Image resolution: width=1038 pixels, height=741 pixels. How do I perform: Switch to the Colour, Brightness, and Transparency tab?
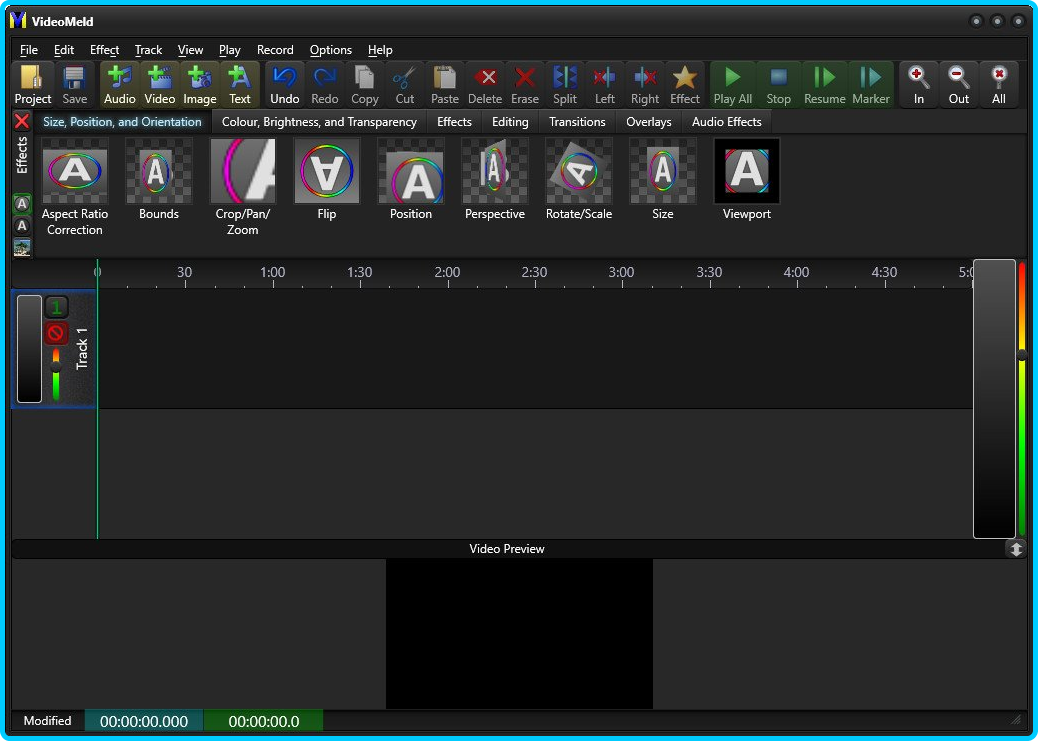tap(319, 122)
